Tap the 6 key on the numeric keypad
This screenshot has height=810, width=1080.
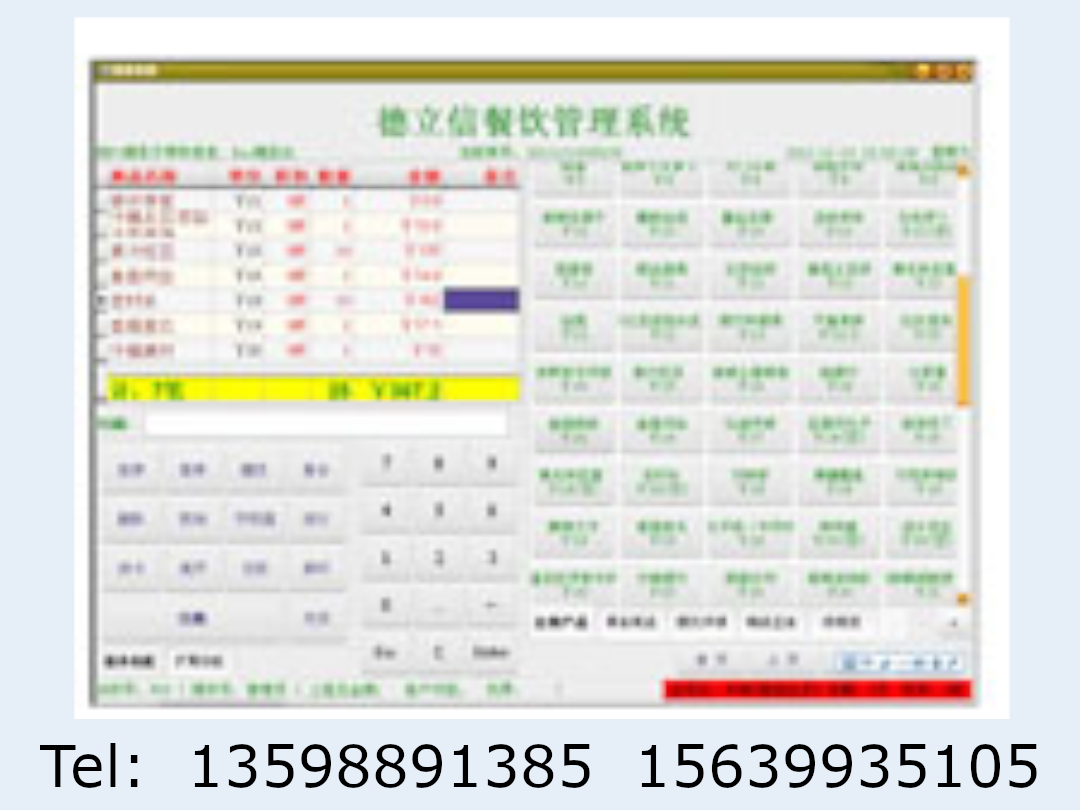[x=491, y=512]
